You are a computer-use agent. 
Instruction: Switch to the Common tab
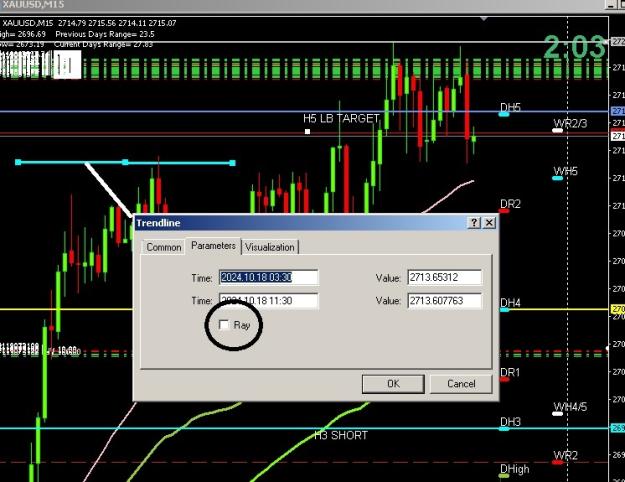click(x=163, y=247)
